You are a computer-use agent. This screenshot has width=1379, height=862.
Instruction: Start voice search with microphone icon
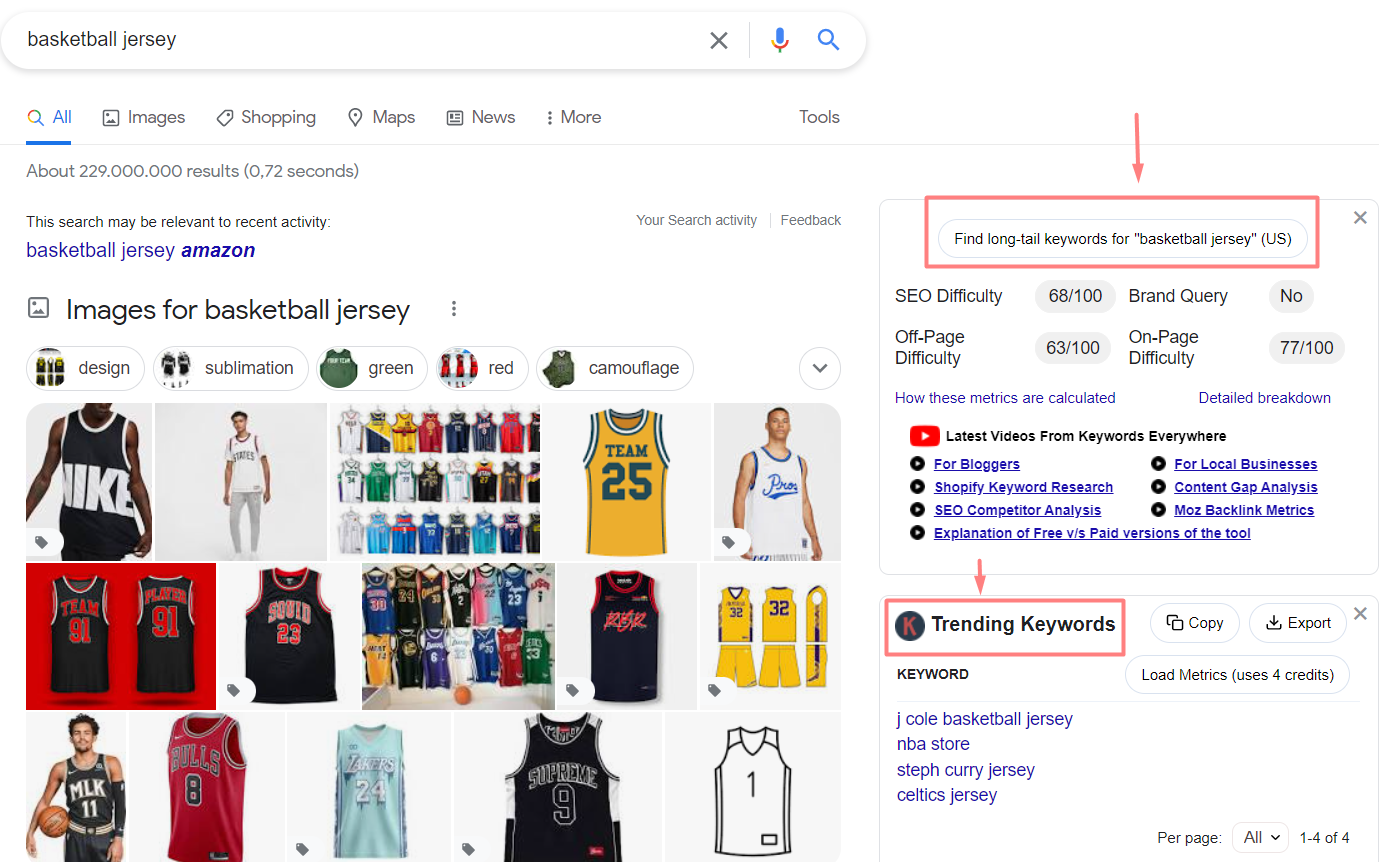point(780,40)
